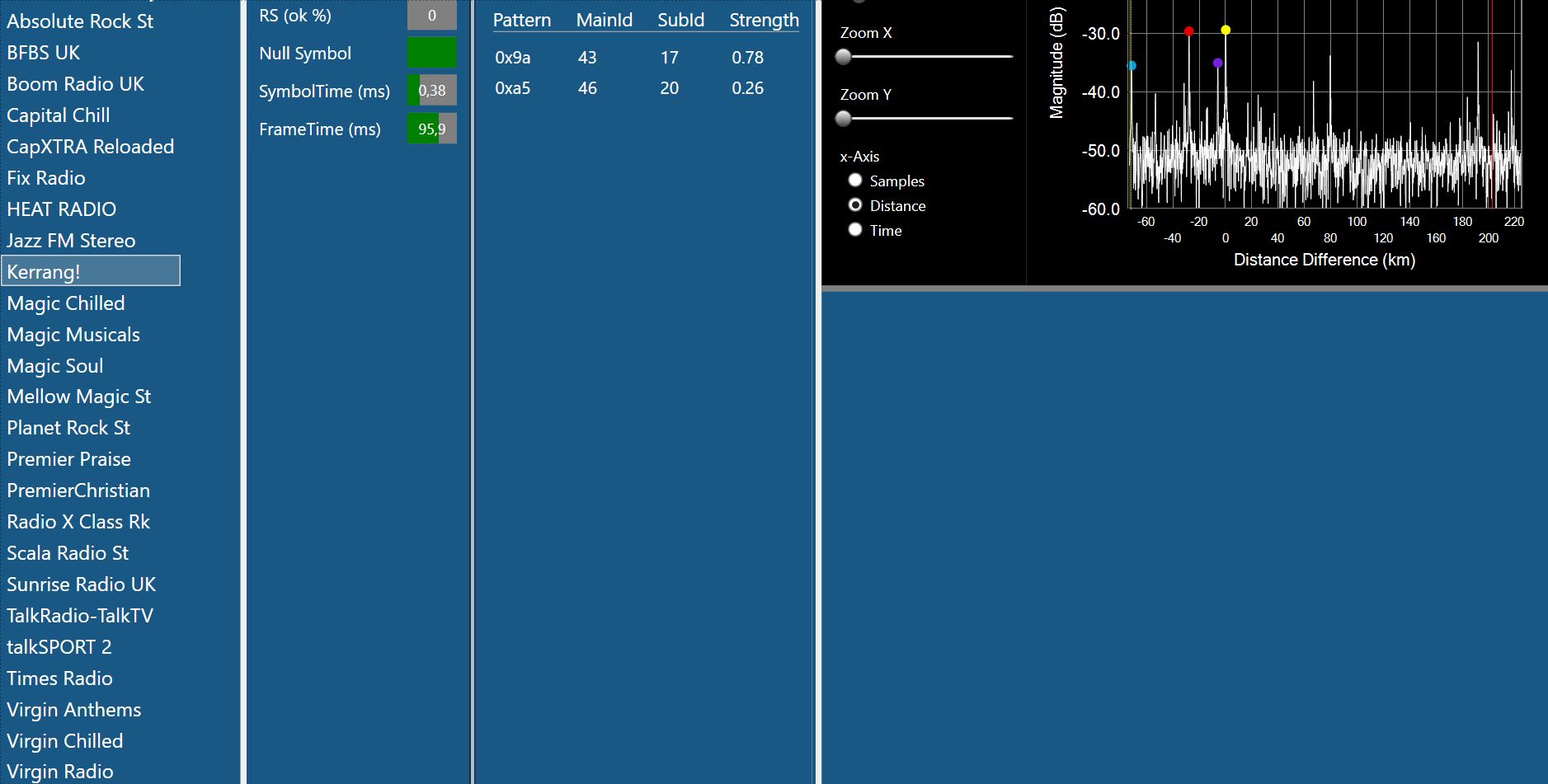
Task: Click the yellow peak marker on the plot
Action: 1226,31
